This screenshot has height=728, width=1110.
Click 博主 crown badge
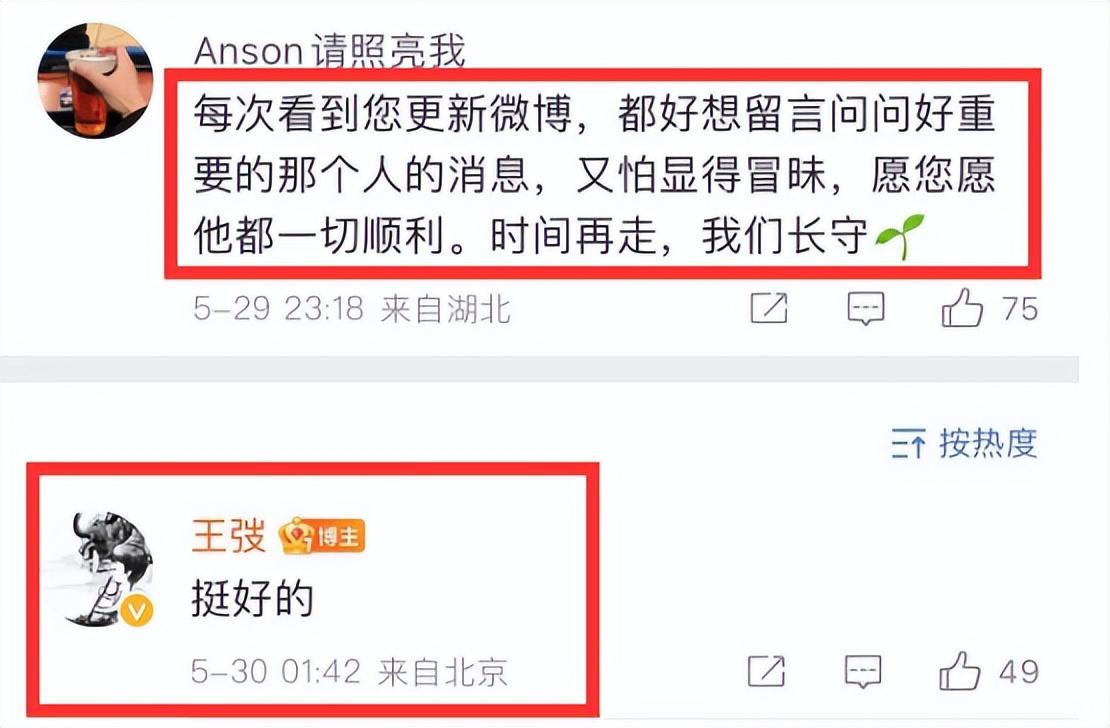pos(322,536)
